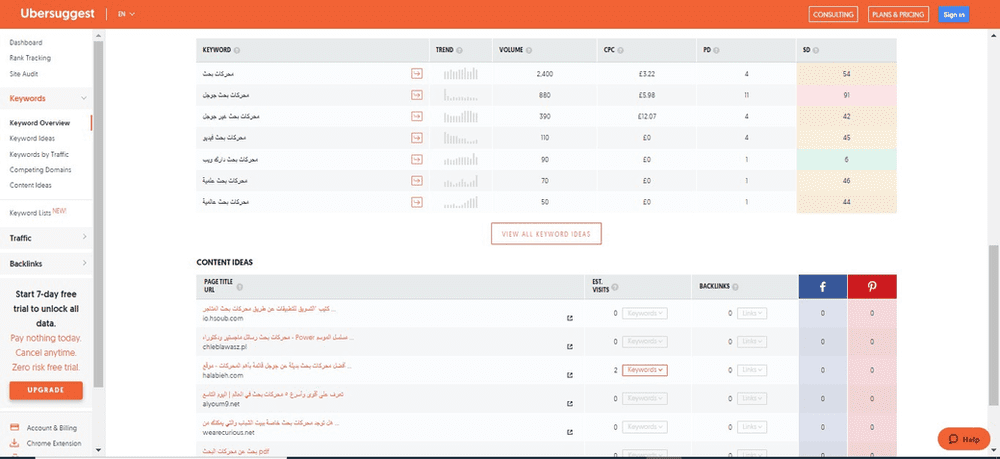This screenshot has width=1000, height=459.
Task: Click the info icon beside PAGE TITLE URL header
Action: (240, 287)
